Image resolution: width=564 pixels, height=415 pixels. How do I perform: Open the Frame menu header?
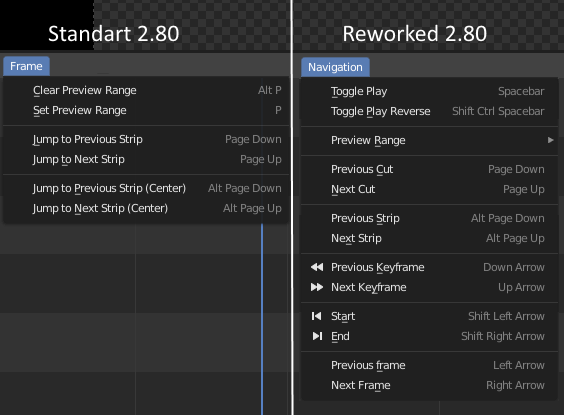(26, 66)
